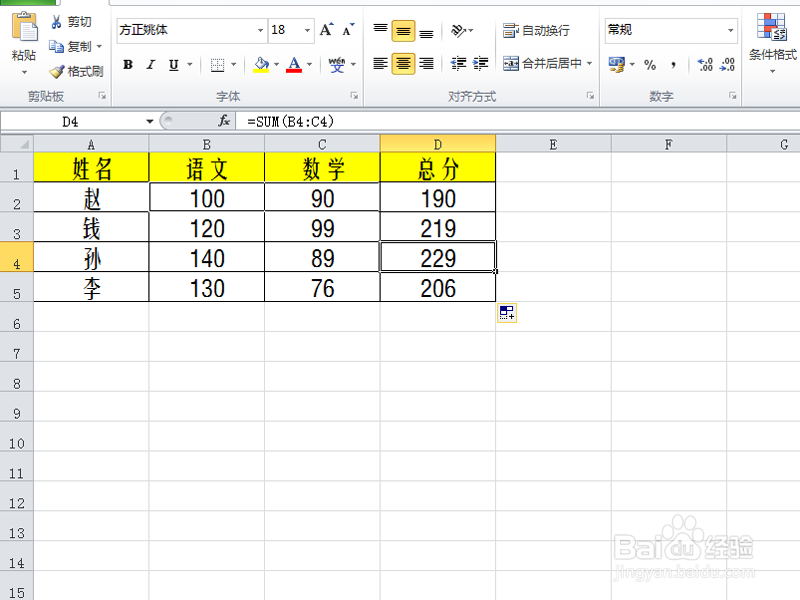Select cell containing 76
Image resolution: width=800 pixels, height=600 pixels.
pyautogui.click(x=322, y=287)
